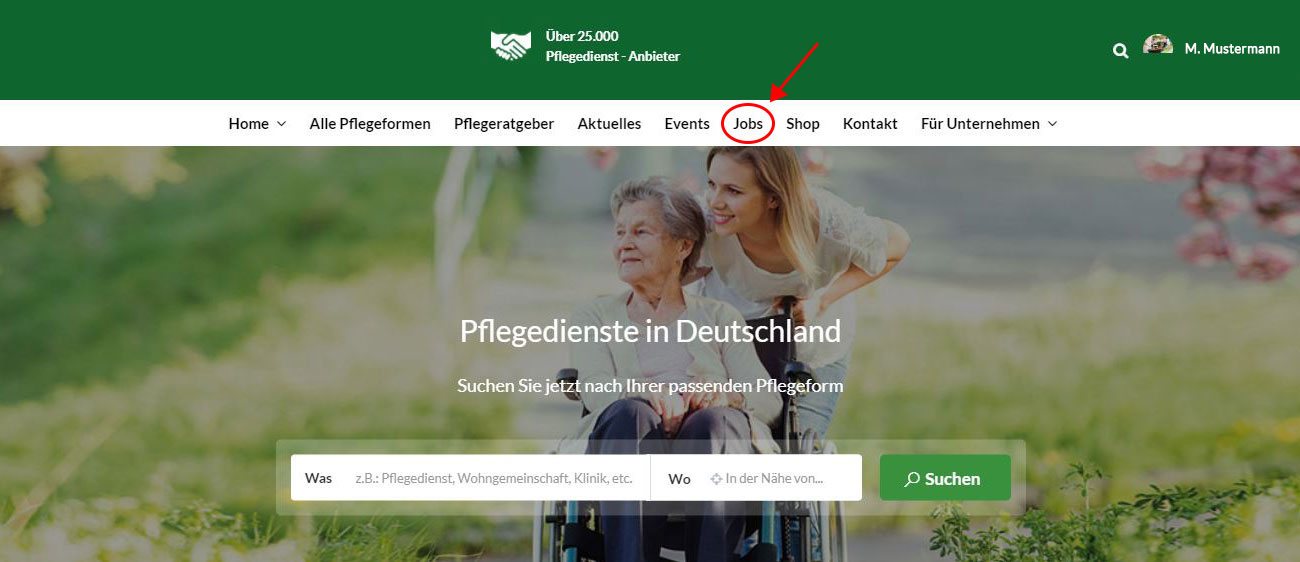Expand the Home menu chevron

click(281, 124)
